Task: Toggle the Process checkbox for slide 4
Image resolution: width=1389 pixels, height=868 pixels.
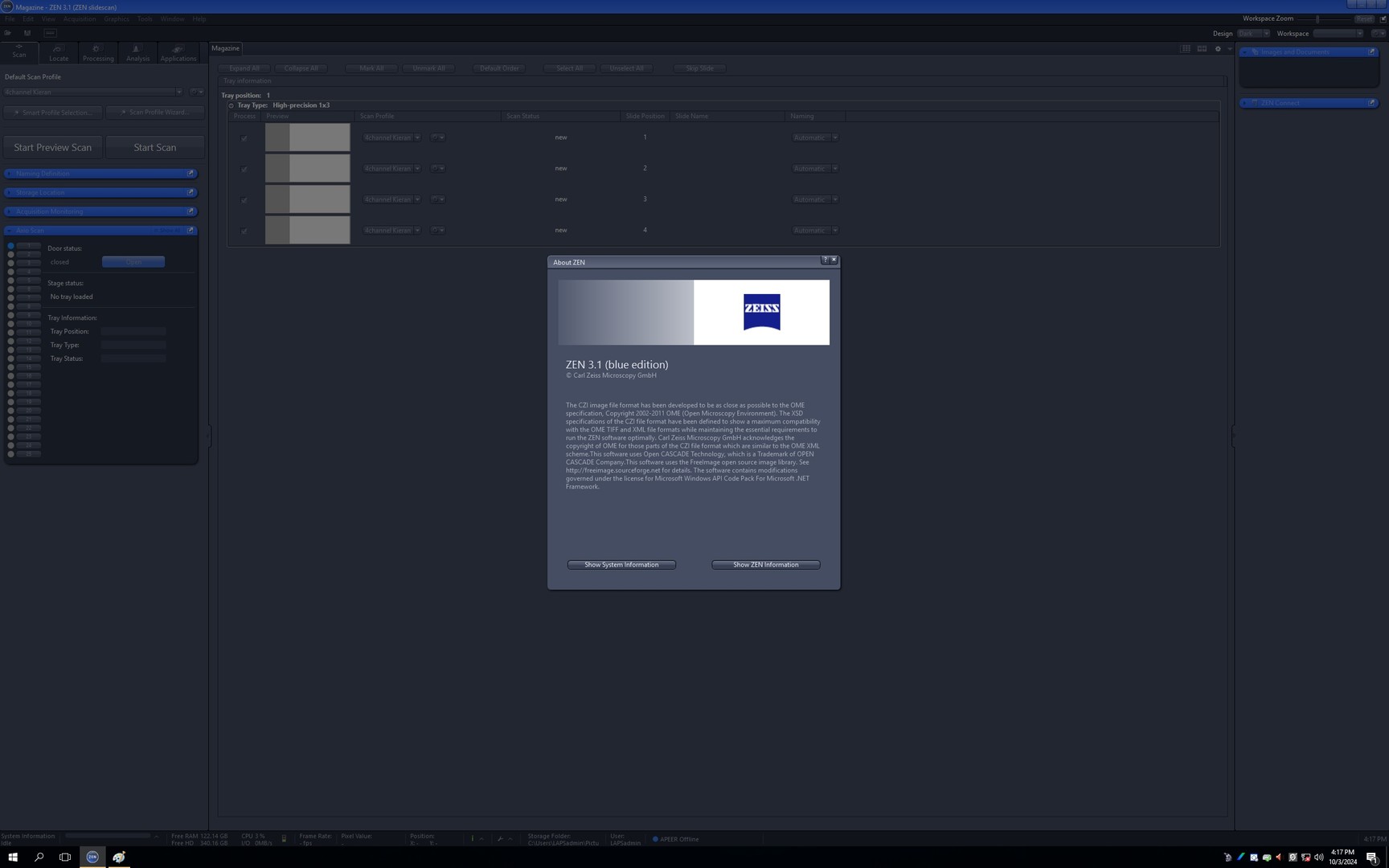Action: [x=244, y=231]
